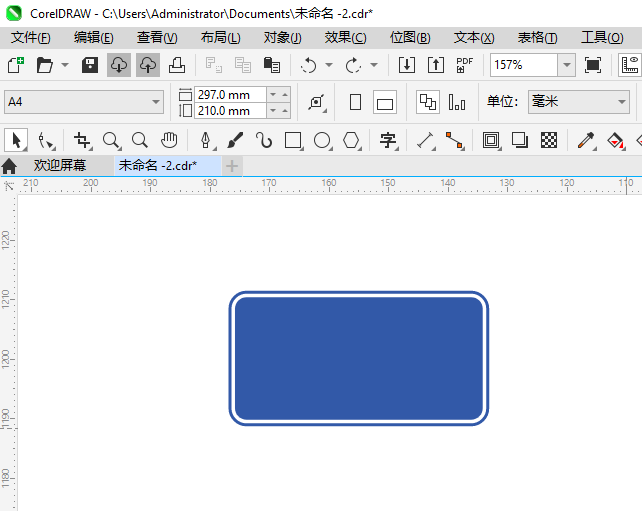Select the Polygon tool
Image resolution: width=642 pixels, height=511 pixels.
(351, 140)
